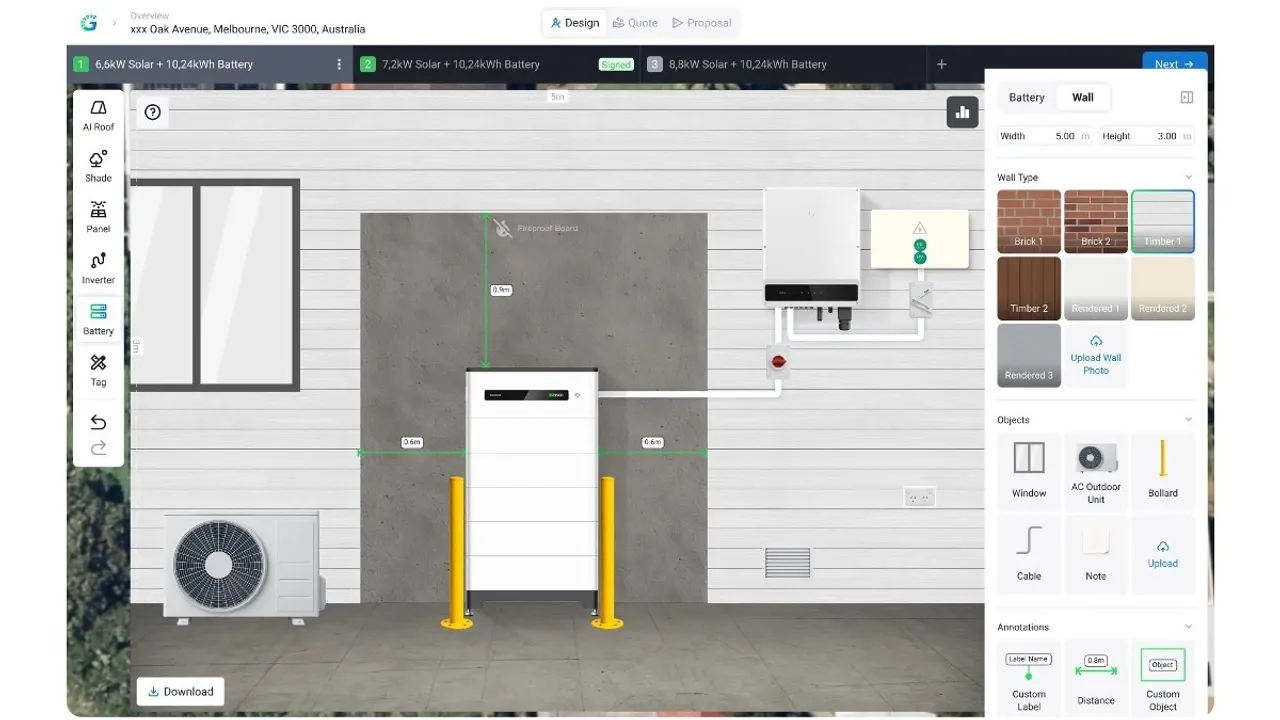Viewport: 1280px width, 720px height.
Task: Open the bar chart statistics icon
Action: (962, 112)
